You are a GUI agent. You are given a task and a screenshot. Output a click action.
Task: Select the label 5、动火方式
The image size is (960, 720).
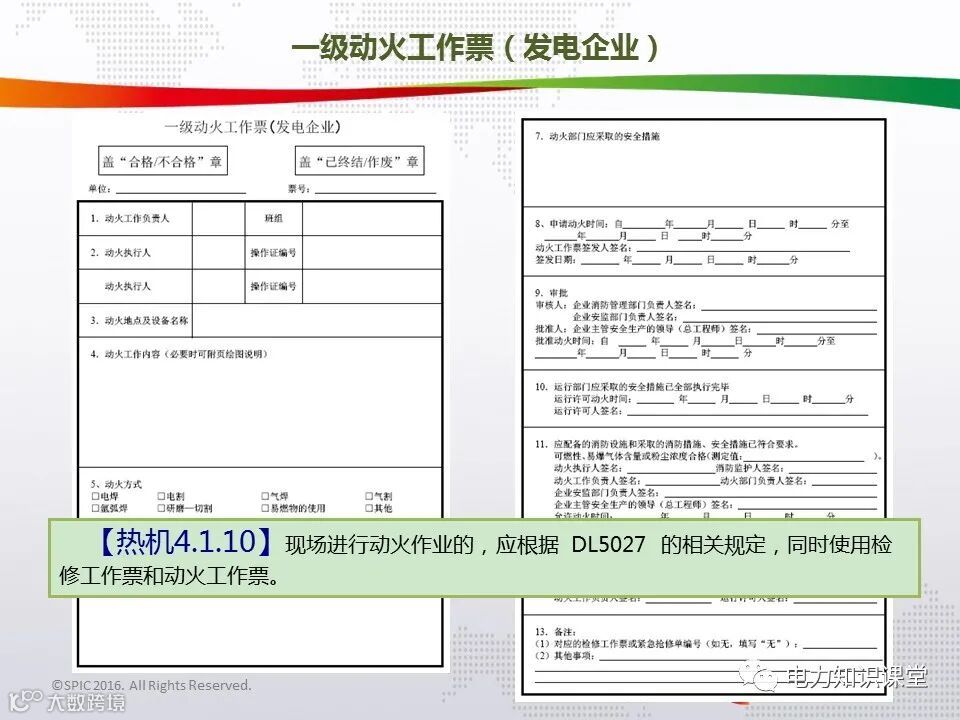[116, 484]
